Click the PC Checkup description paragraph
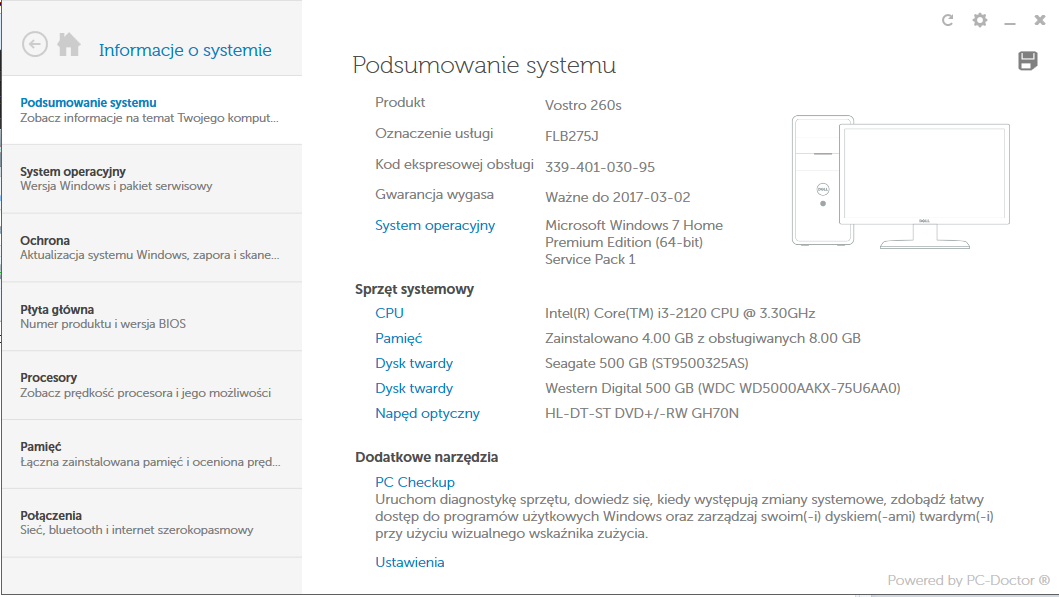This screenshot has width=1059, height=597. 685,517
